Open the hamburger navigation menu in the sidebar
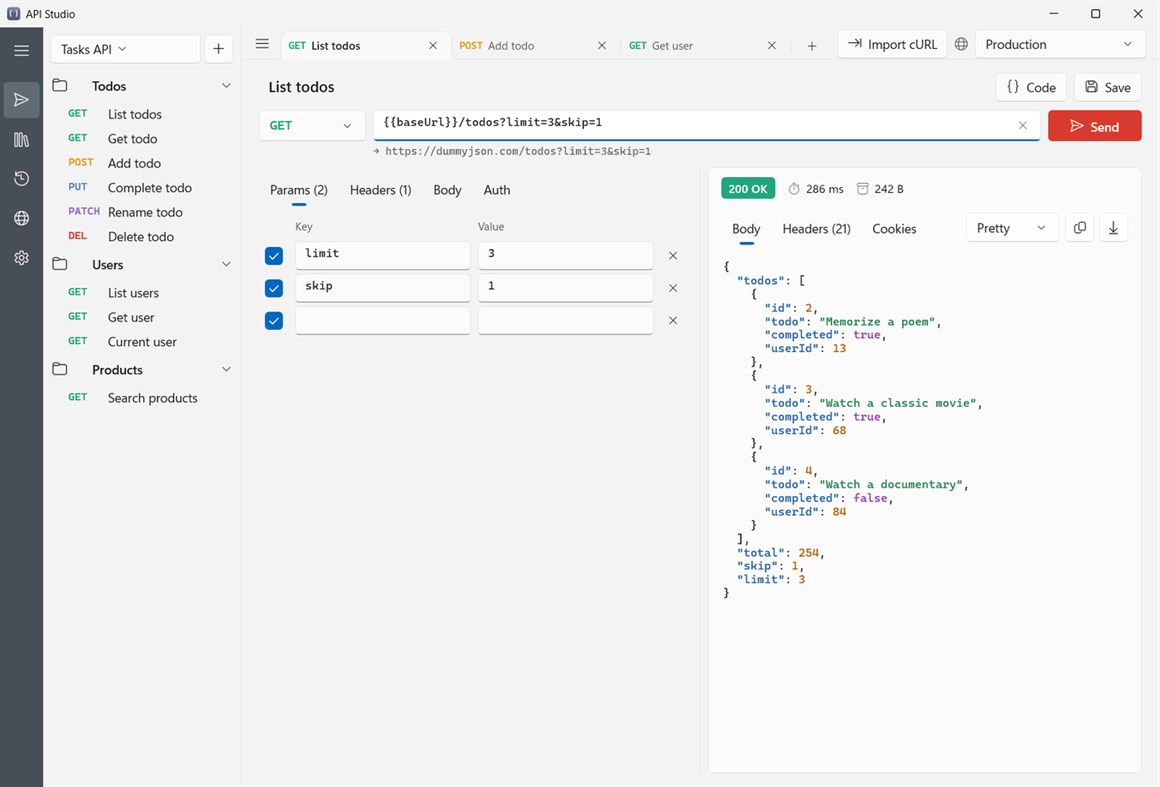The height and width of the screenshot is (787, 1160). point(21,50)
